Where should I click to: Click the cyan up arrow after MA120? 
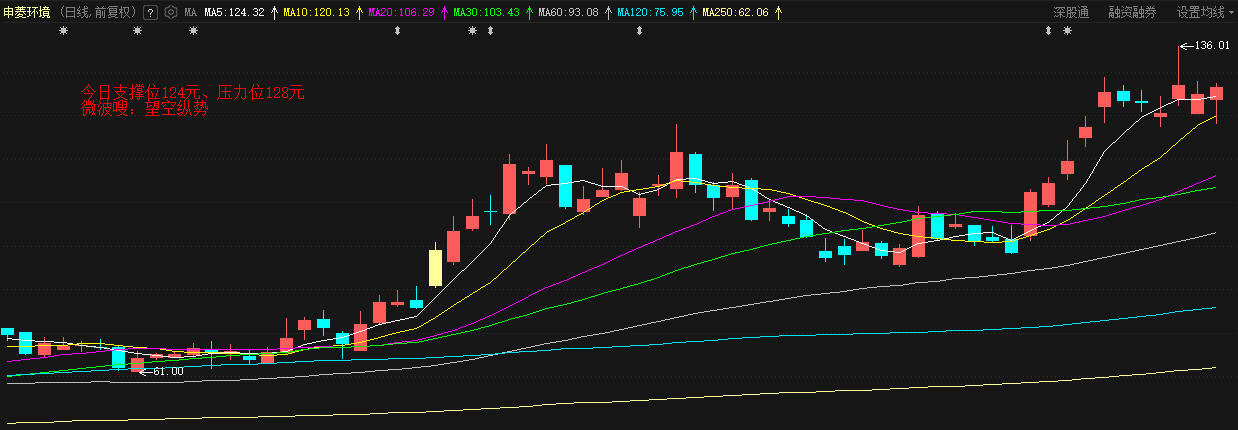coord(693,13)
